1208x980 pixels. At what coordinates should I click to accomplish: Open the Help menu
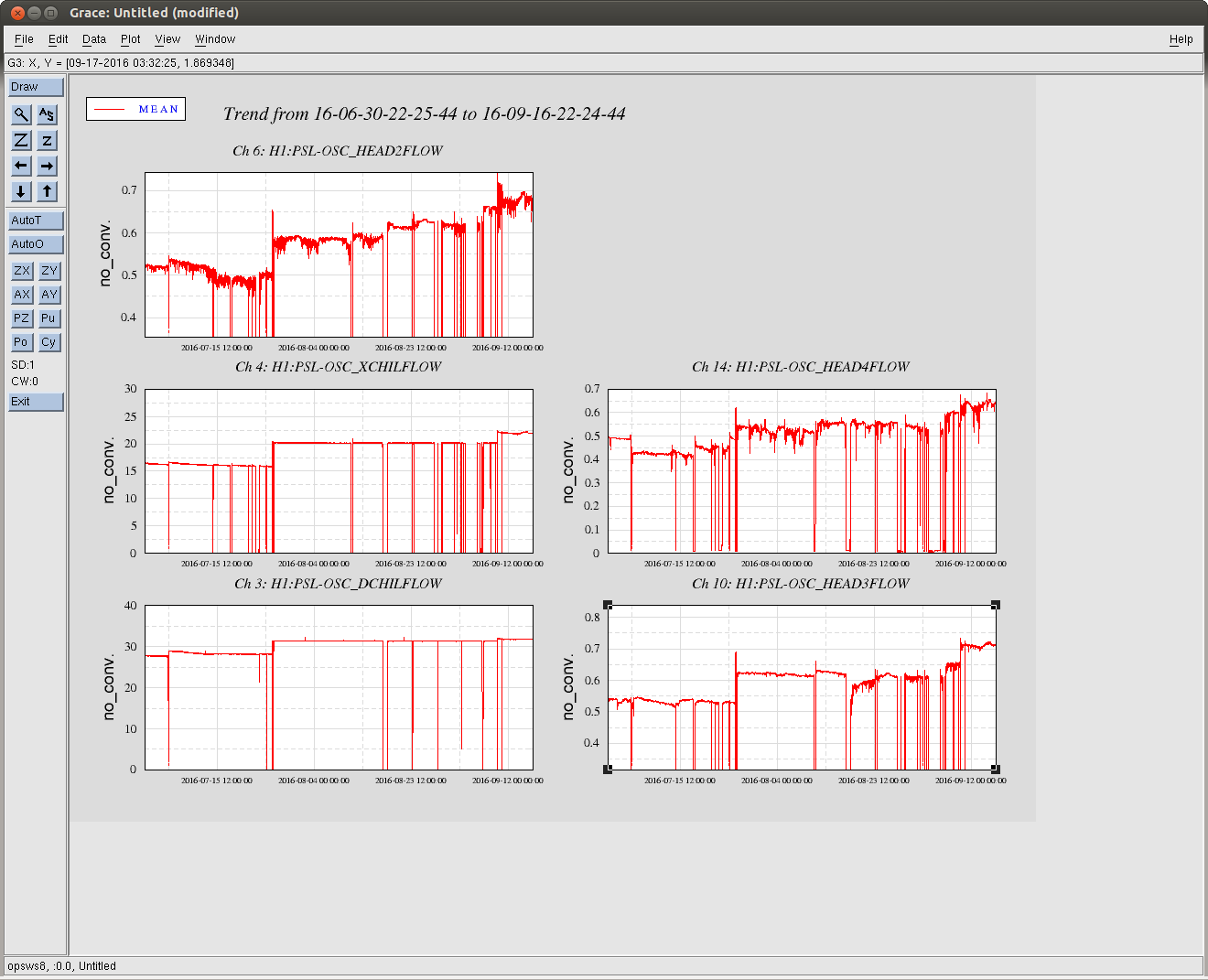tap(1181, 39)
